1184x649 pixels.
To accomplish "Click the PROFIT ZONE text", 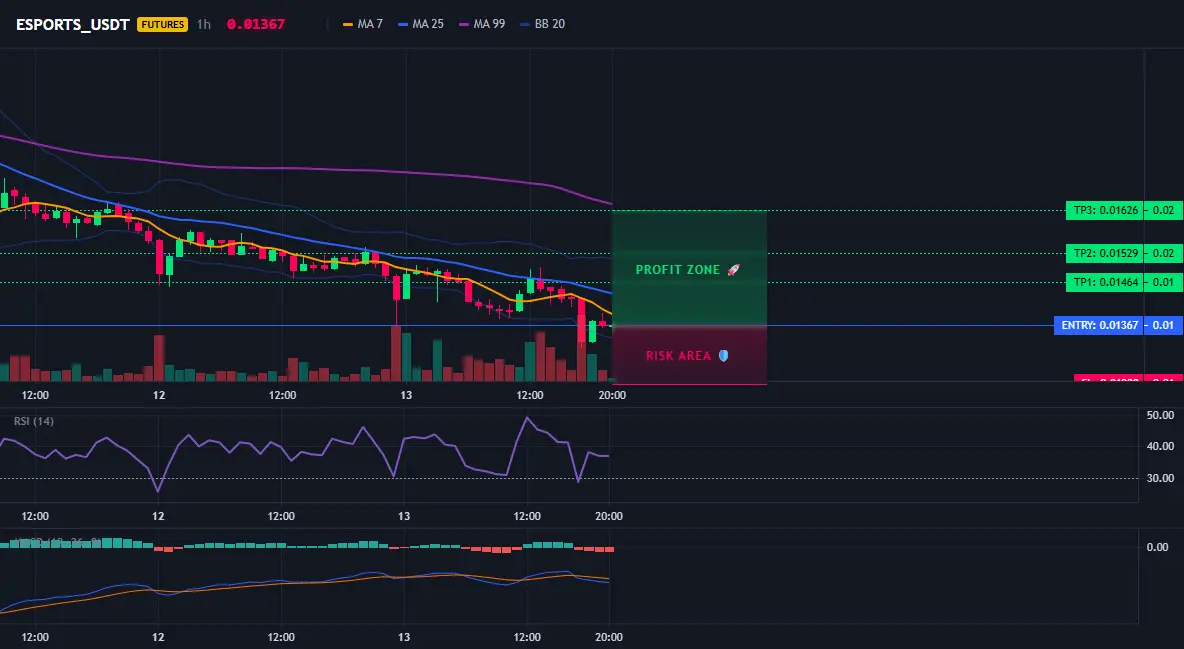I will (678, 270).
